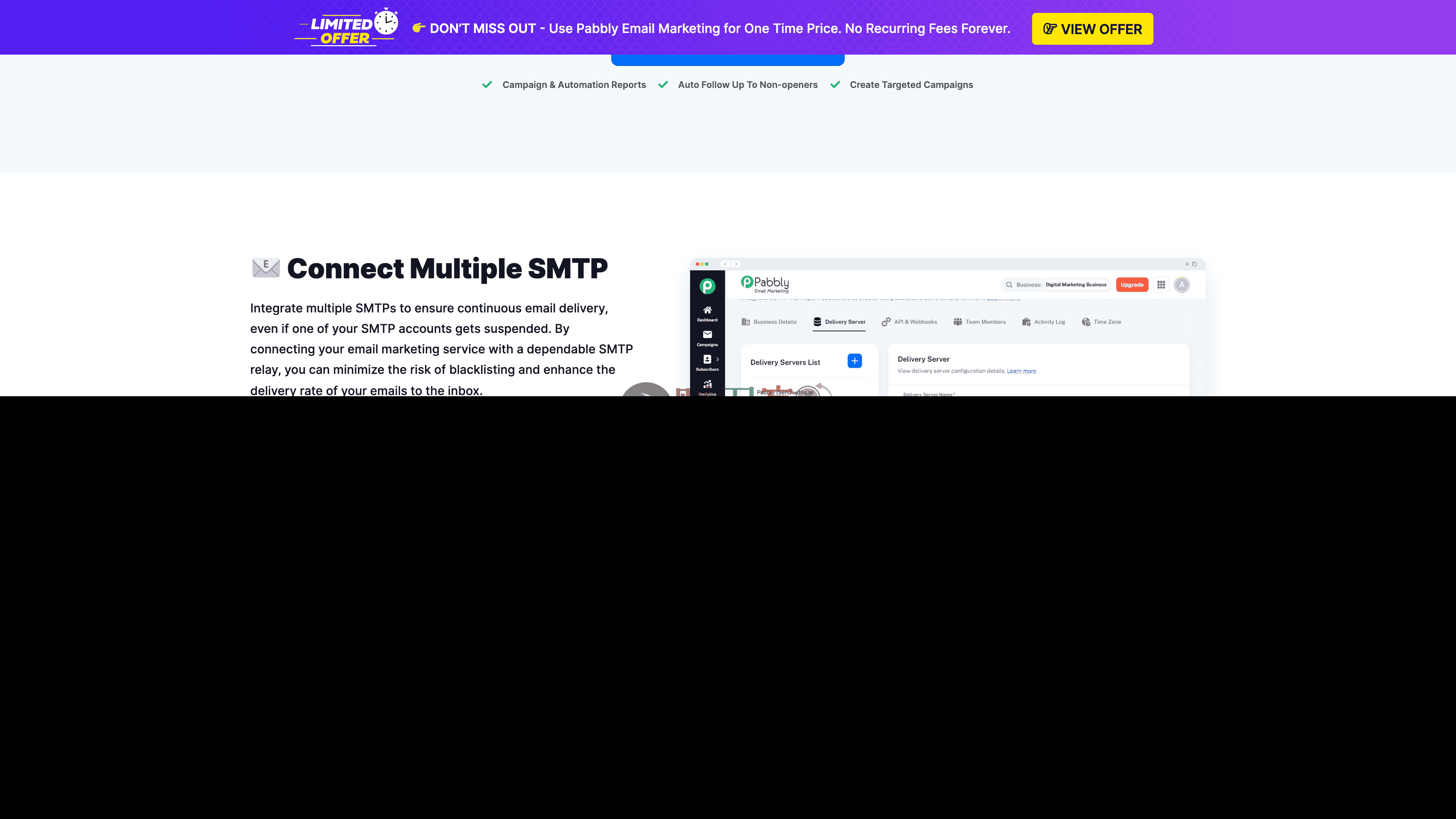
Task: Add a delivery server with the blue plus button
Action: tap(855, 361)
